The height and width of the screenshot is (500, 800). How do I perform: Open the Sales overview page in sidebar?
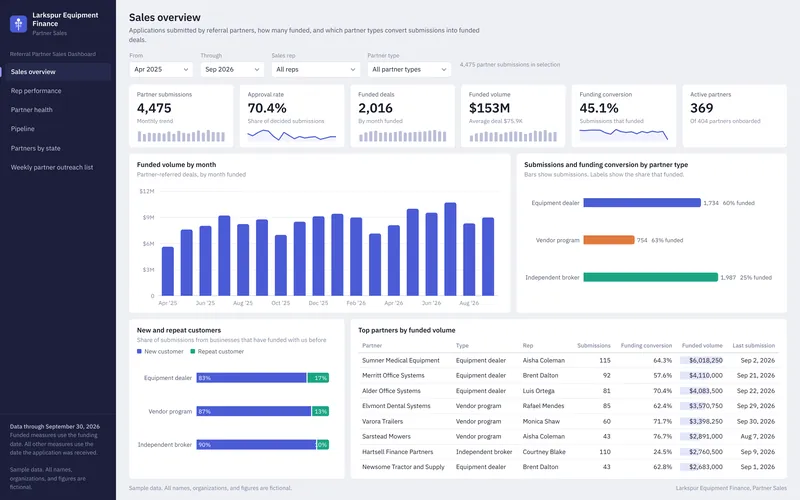tap(56, 72)
